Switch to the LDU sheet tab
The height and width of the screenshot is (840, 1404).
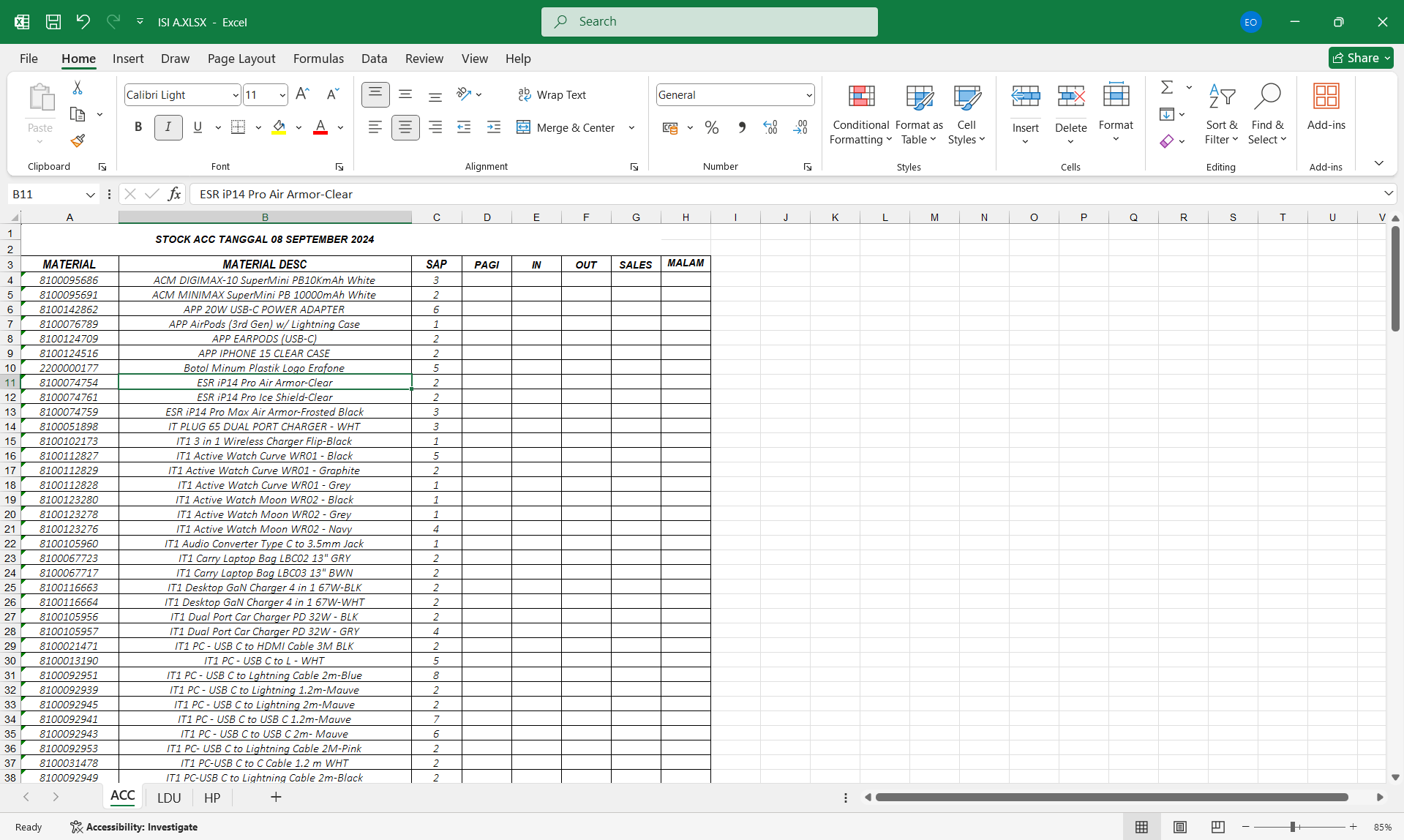click(169, 798)
